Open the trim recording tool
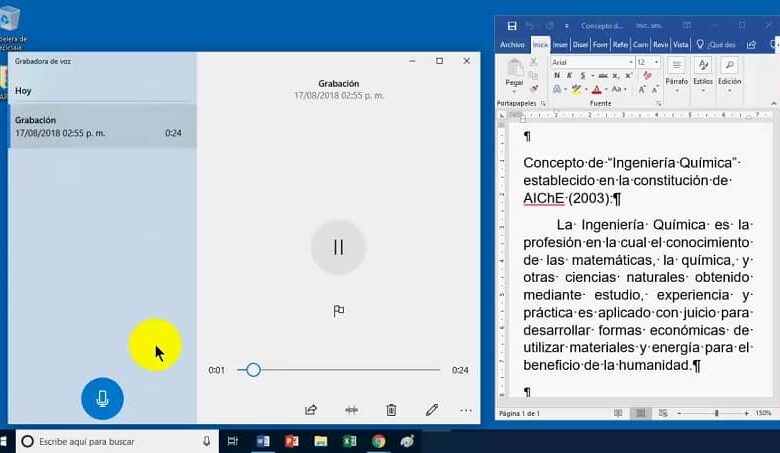 click(x=351, y=410)
